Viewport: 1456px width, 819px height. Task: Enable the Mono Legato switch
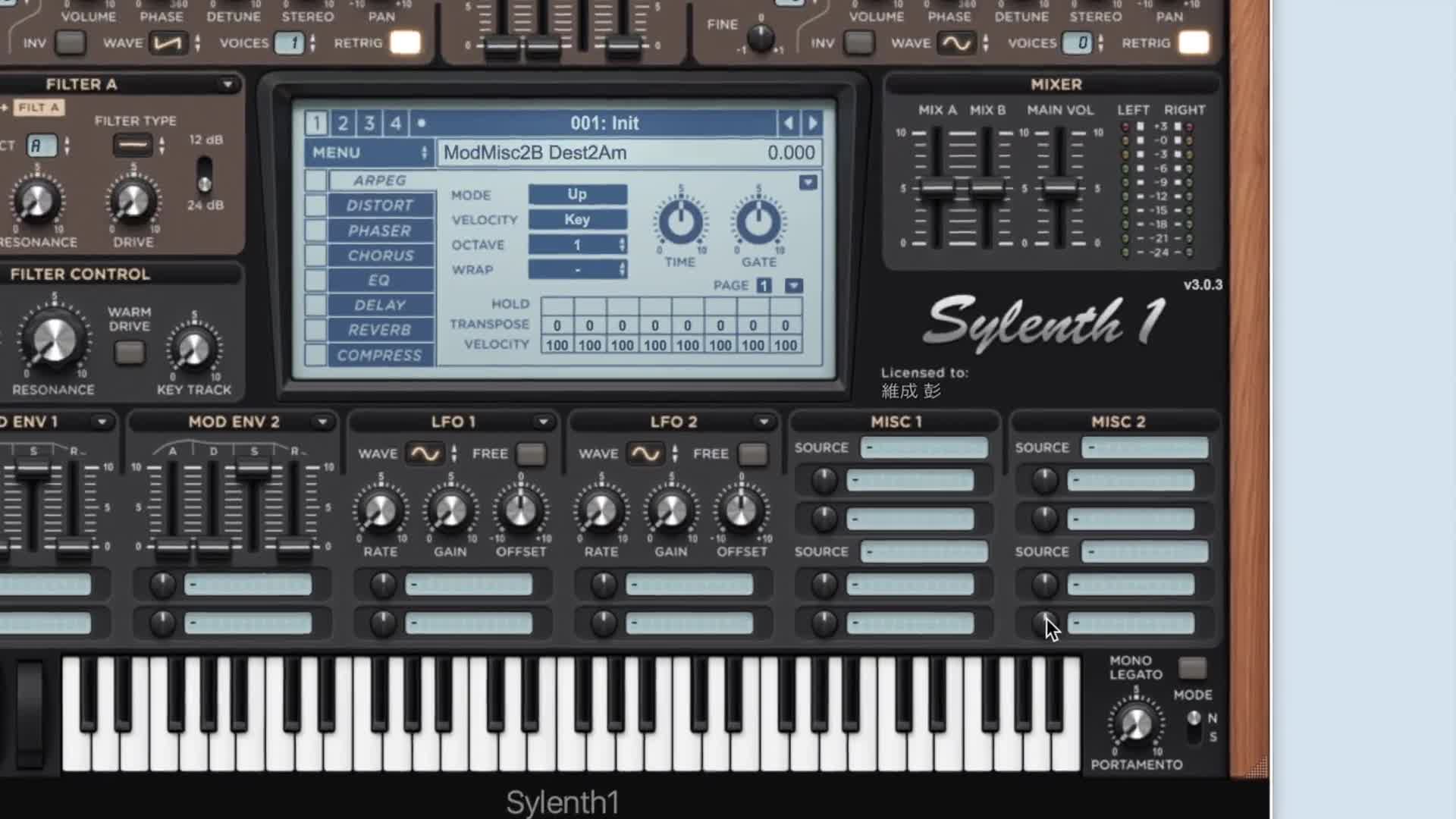[x=1191, y=668]
